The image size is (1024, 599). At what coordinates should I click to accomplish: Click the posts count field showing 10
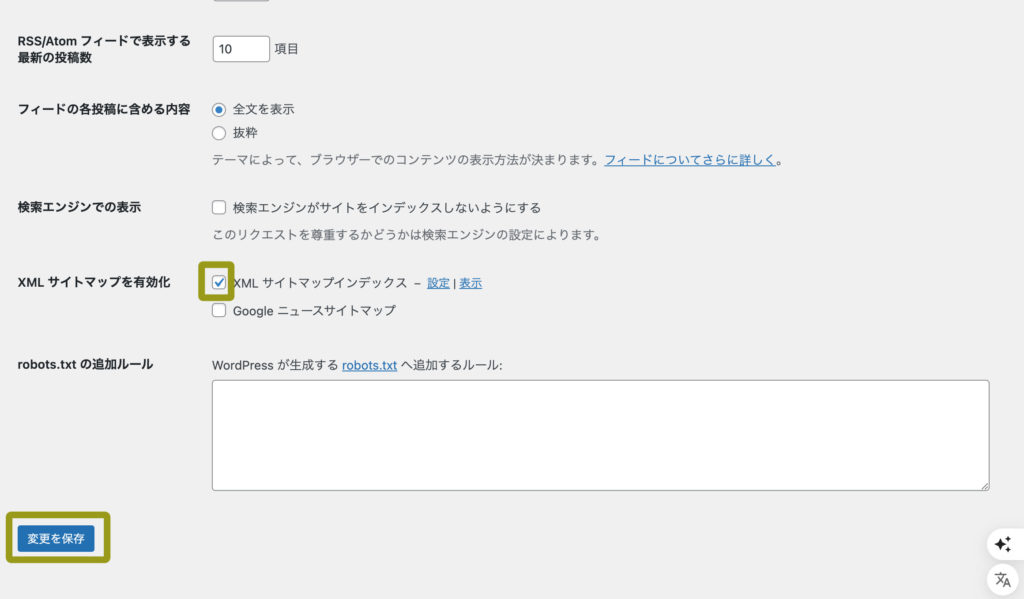point(240,47)
